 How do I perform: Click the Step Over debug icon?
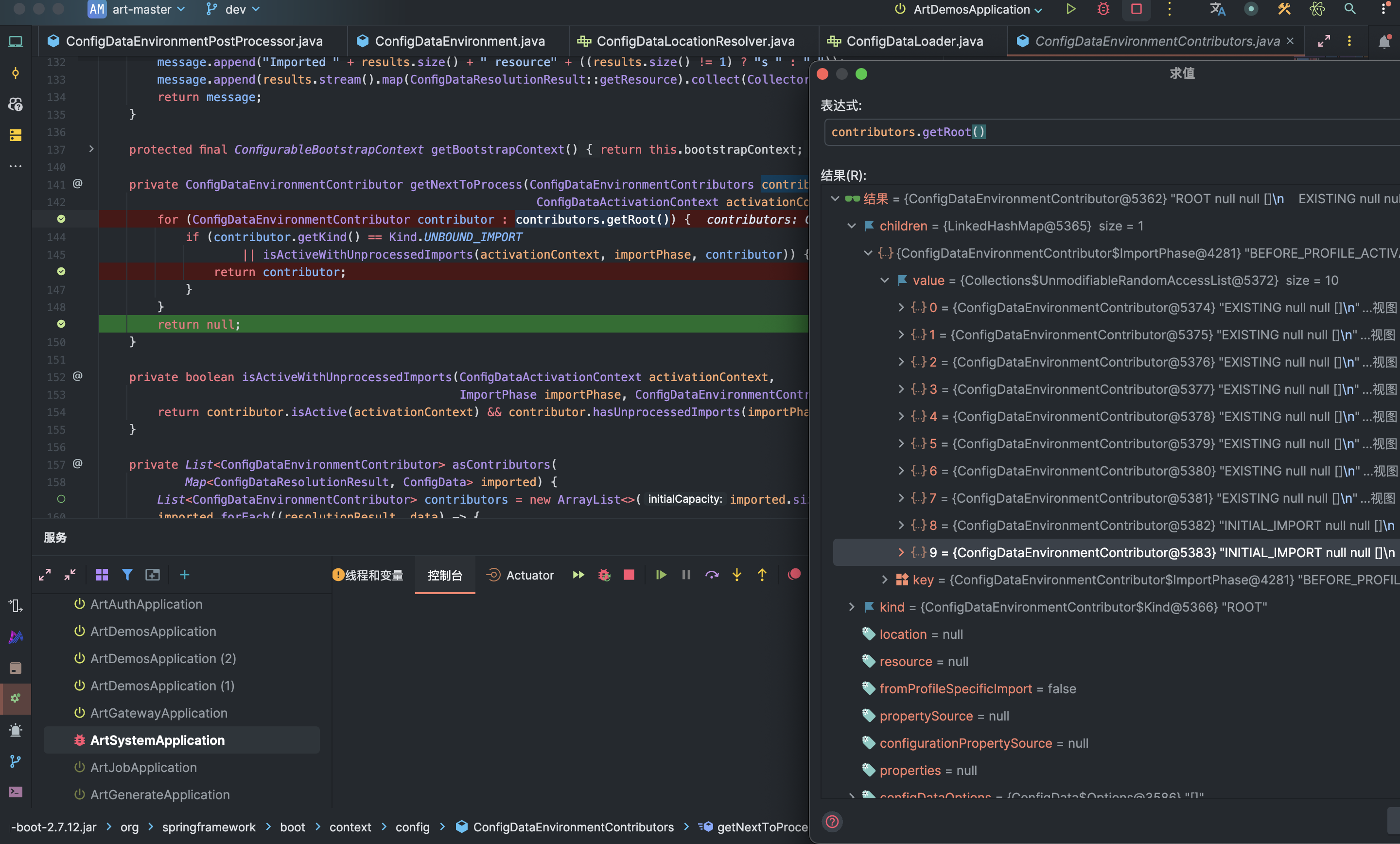(x=711, y=575)
